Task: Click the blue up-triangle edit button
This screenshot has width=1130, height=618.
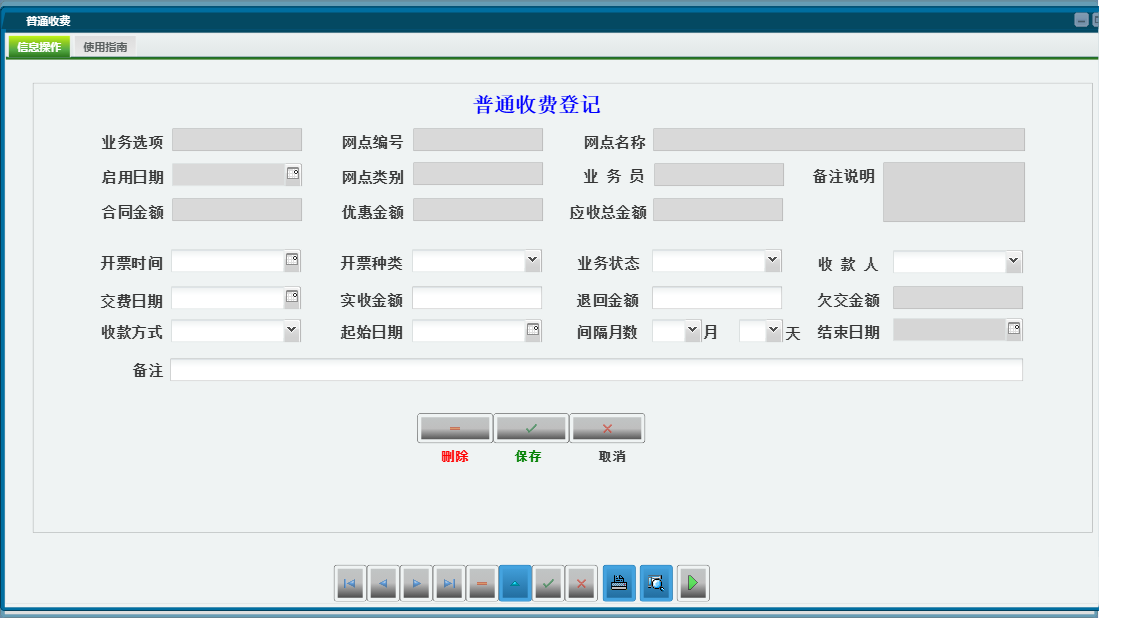Action: pos(515,583)
